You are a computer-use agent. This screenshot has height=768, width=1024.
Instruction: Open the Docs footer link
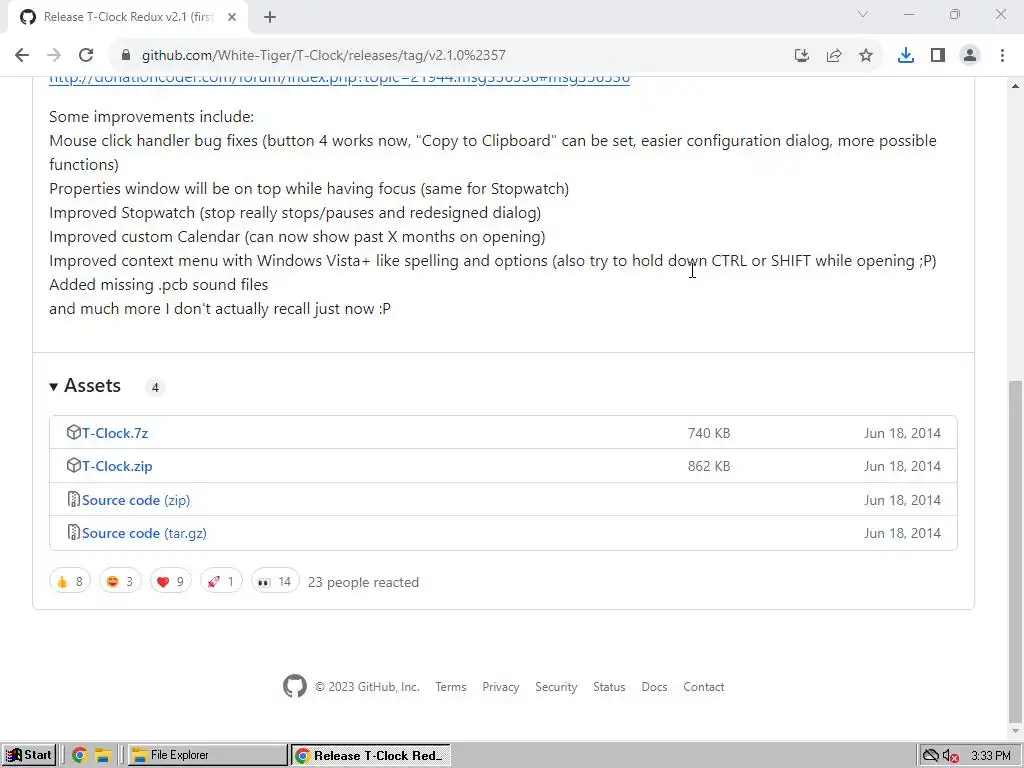pyautogui.click(x=654, y=687)
